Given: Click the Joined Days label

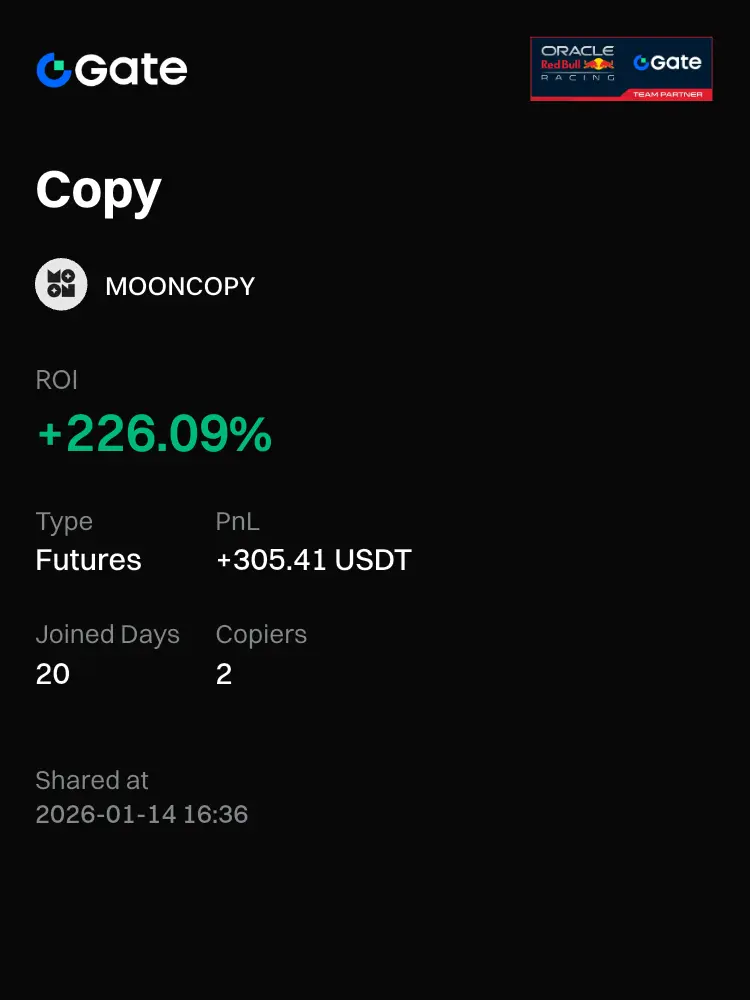Looking at the screenshot, I should point(108,635).
